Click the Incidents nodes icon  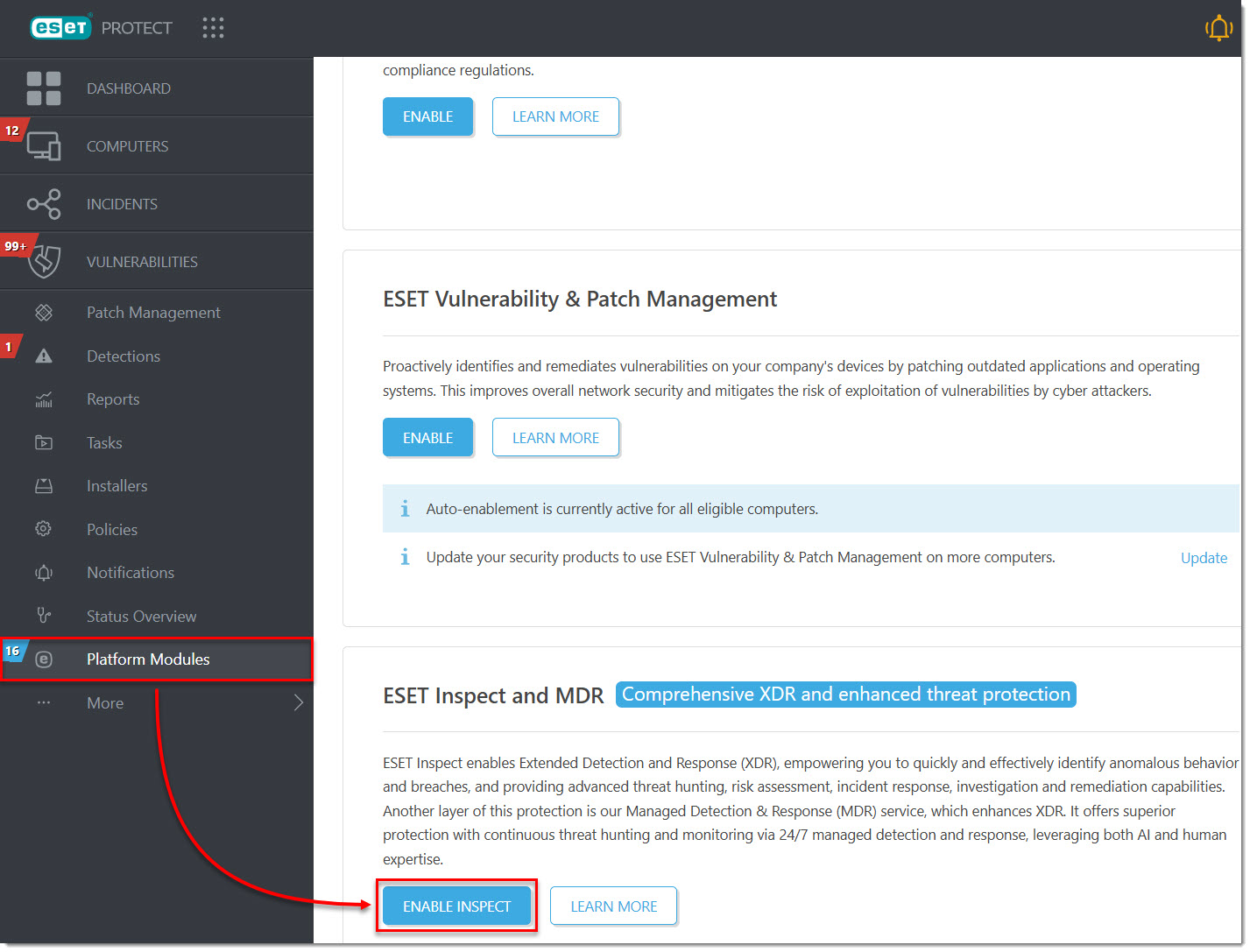[44, 204]
